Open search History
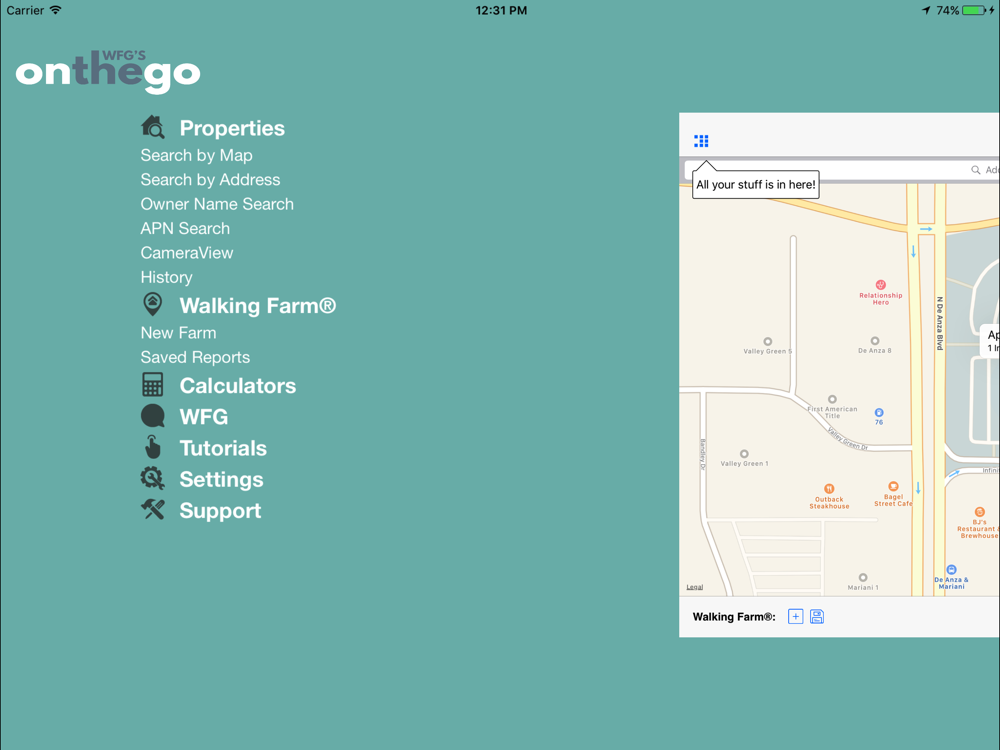 [x=166, y=277]
